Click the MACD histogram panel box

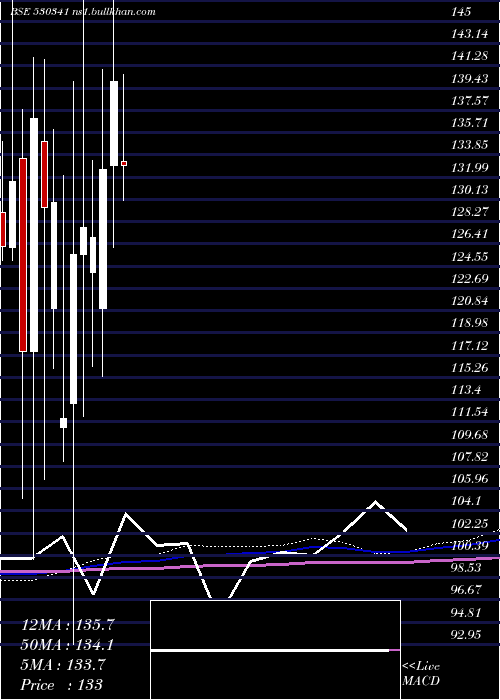pos(275,649)
